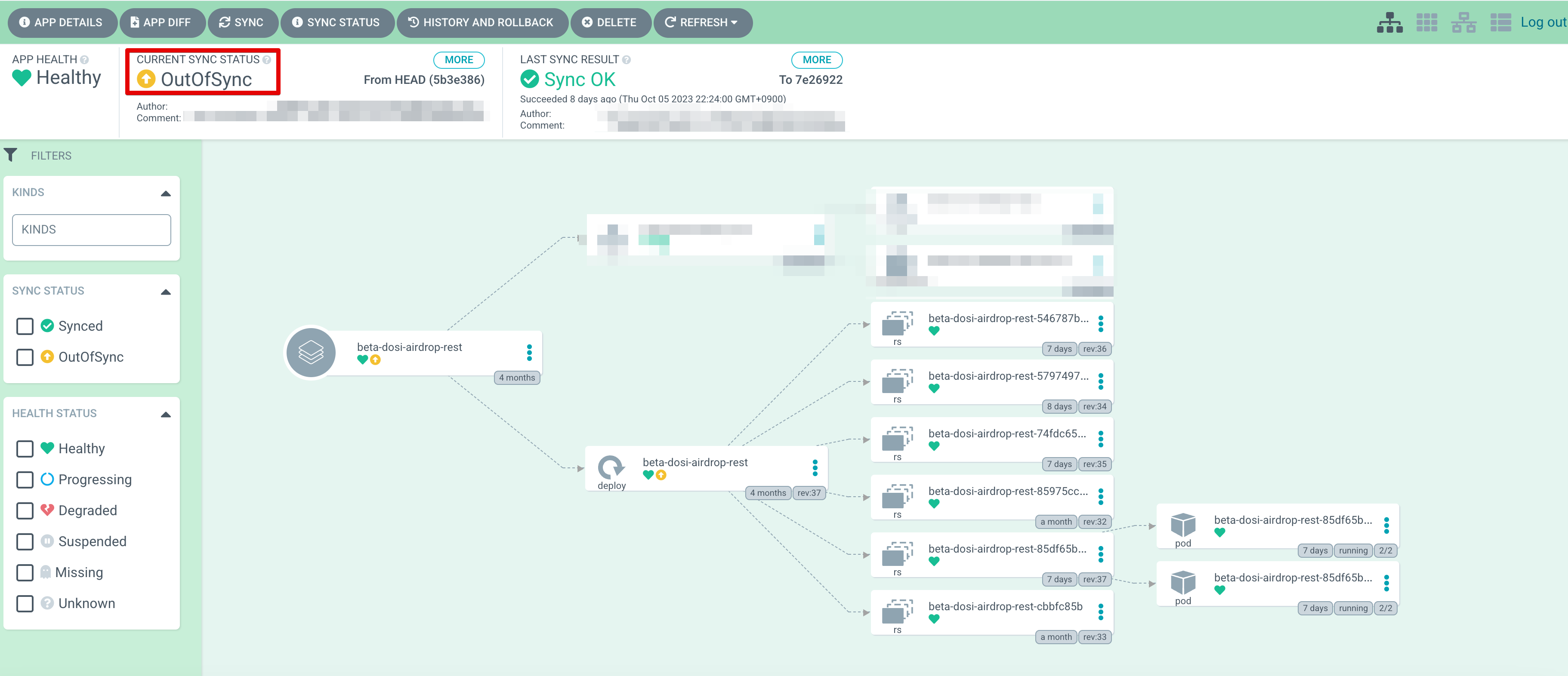Click MORE in the last sync result panel

pyautogui.click(x=817, y=60)
